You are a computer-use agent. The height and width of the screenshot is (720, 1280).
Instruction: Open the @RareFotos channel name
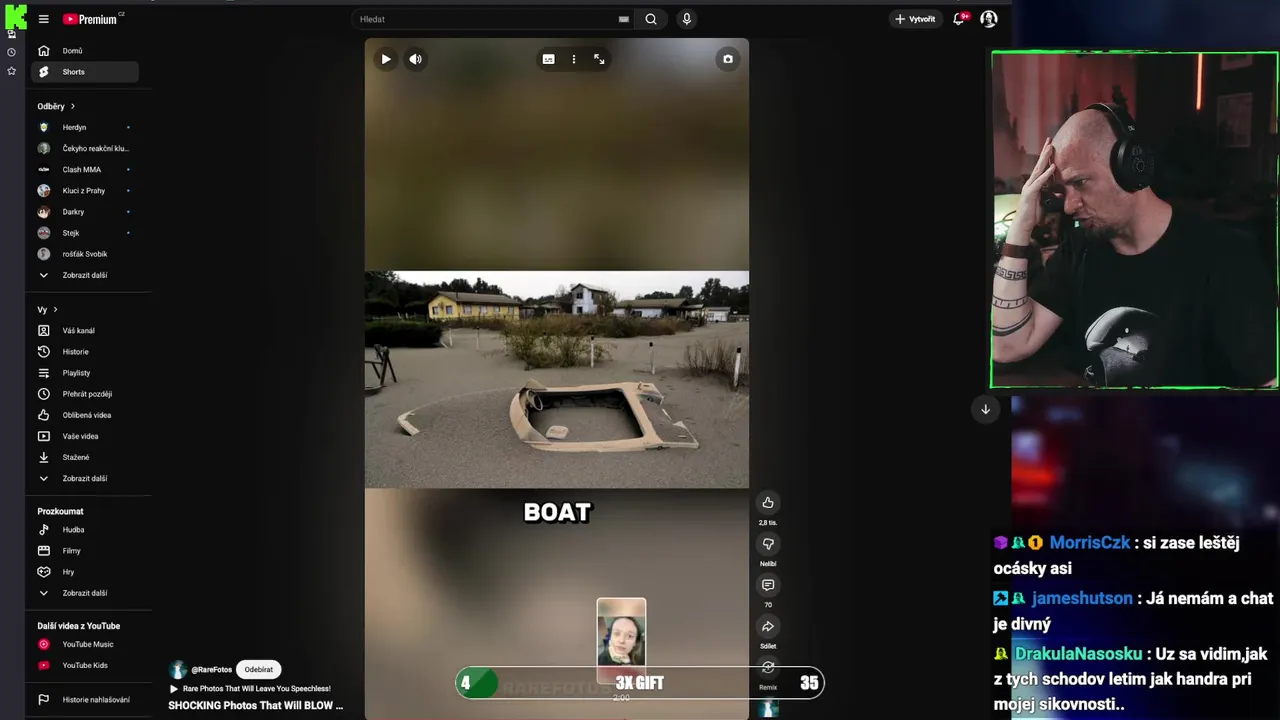(x=211, y=670)
